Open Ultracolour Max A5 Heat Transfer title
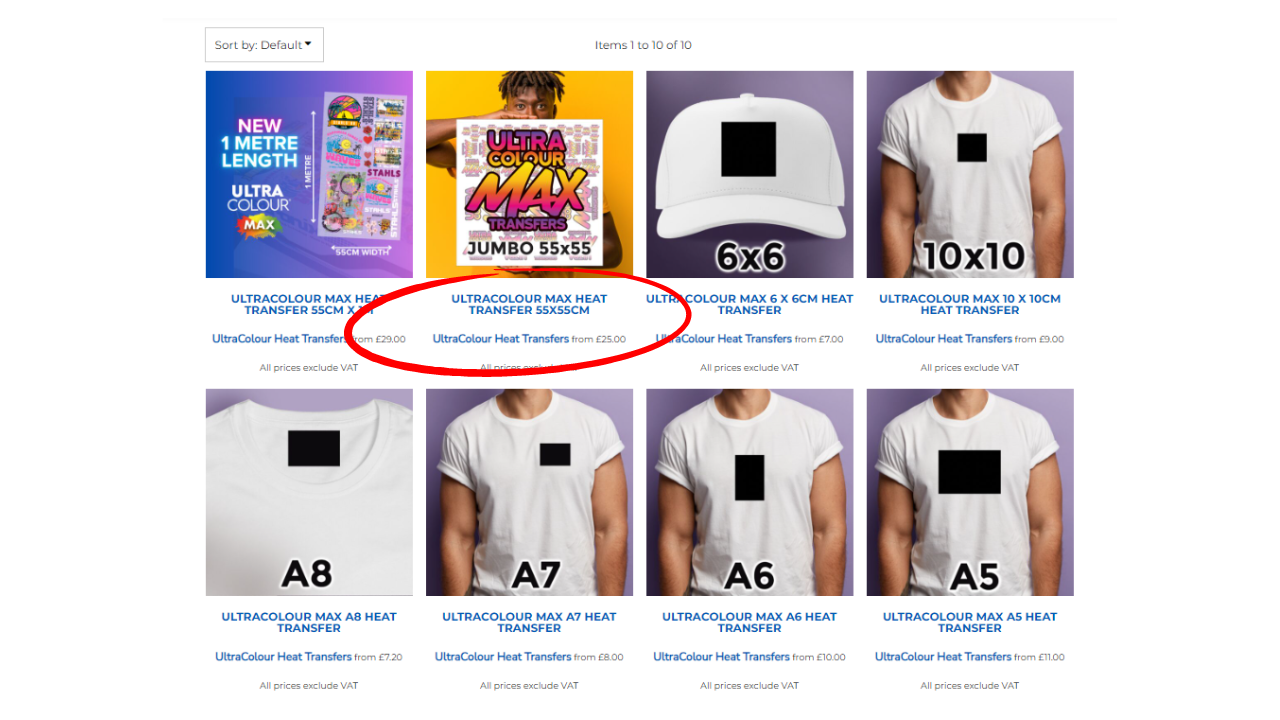 coord(970,622)
